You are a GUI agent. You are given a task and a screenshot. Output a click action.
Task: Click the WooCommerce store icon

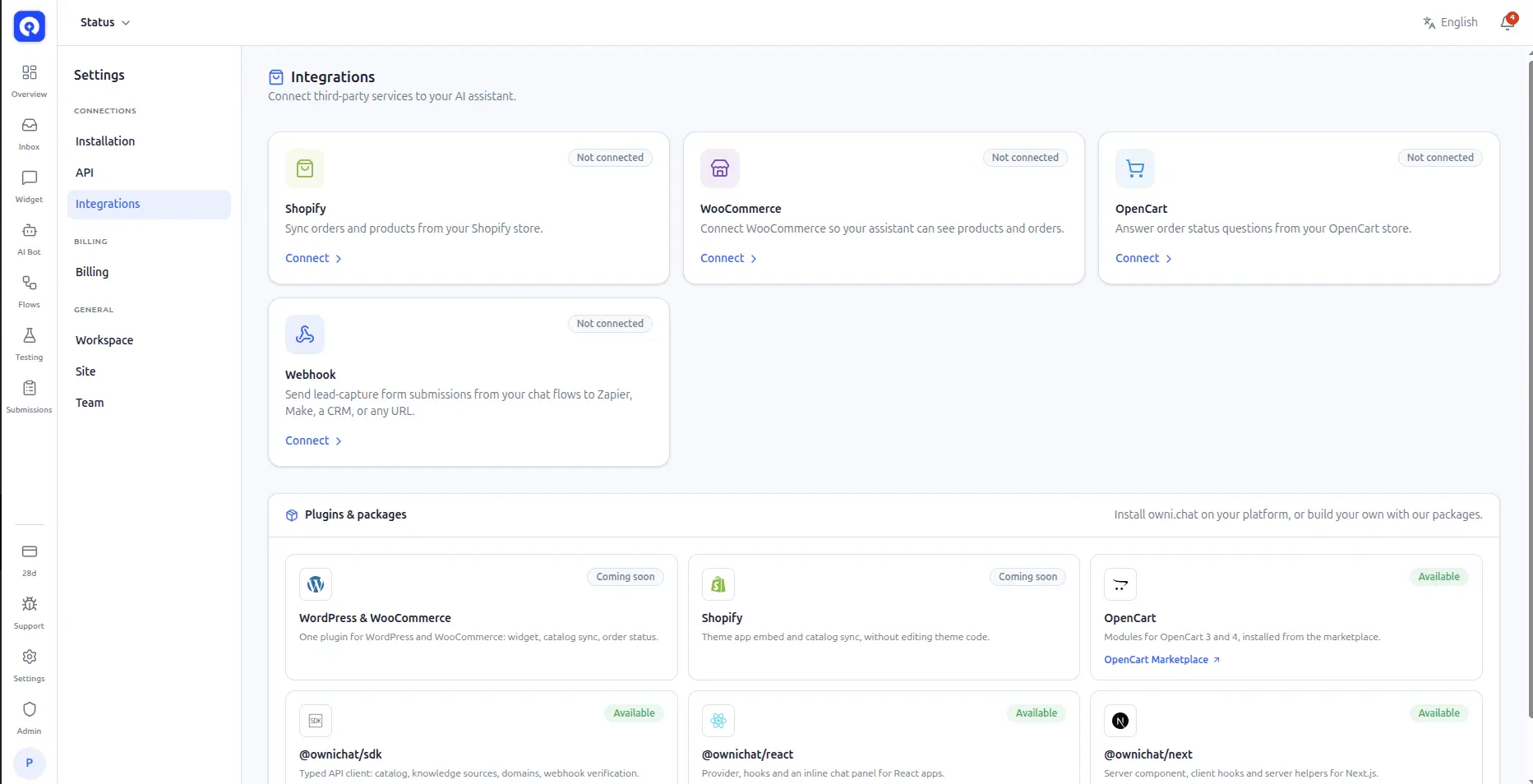[x=720, y=168]
